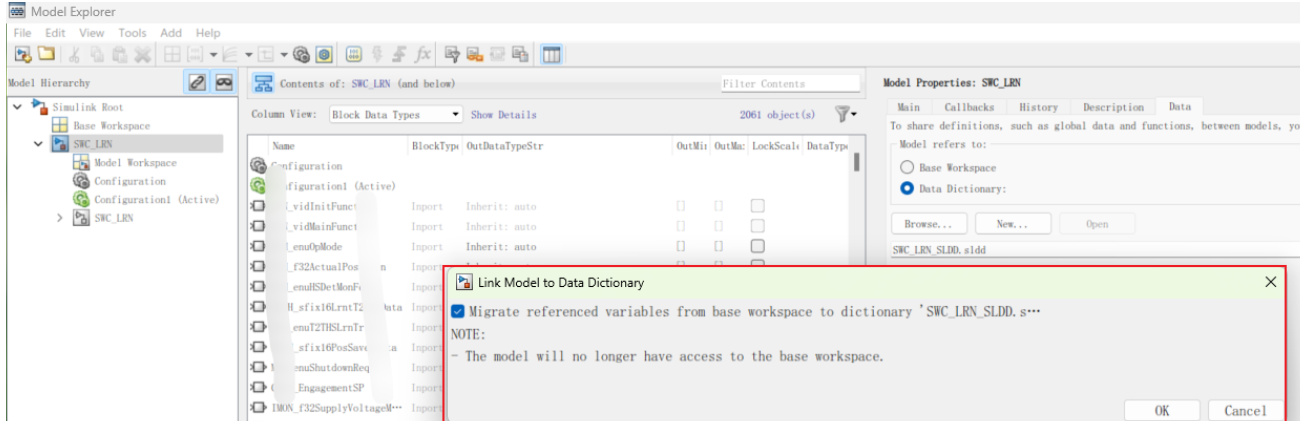Expand the nested SWC_LRN subsystem node
The width and height of the screenshot is (1300, 421).
point(59,218)
